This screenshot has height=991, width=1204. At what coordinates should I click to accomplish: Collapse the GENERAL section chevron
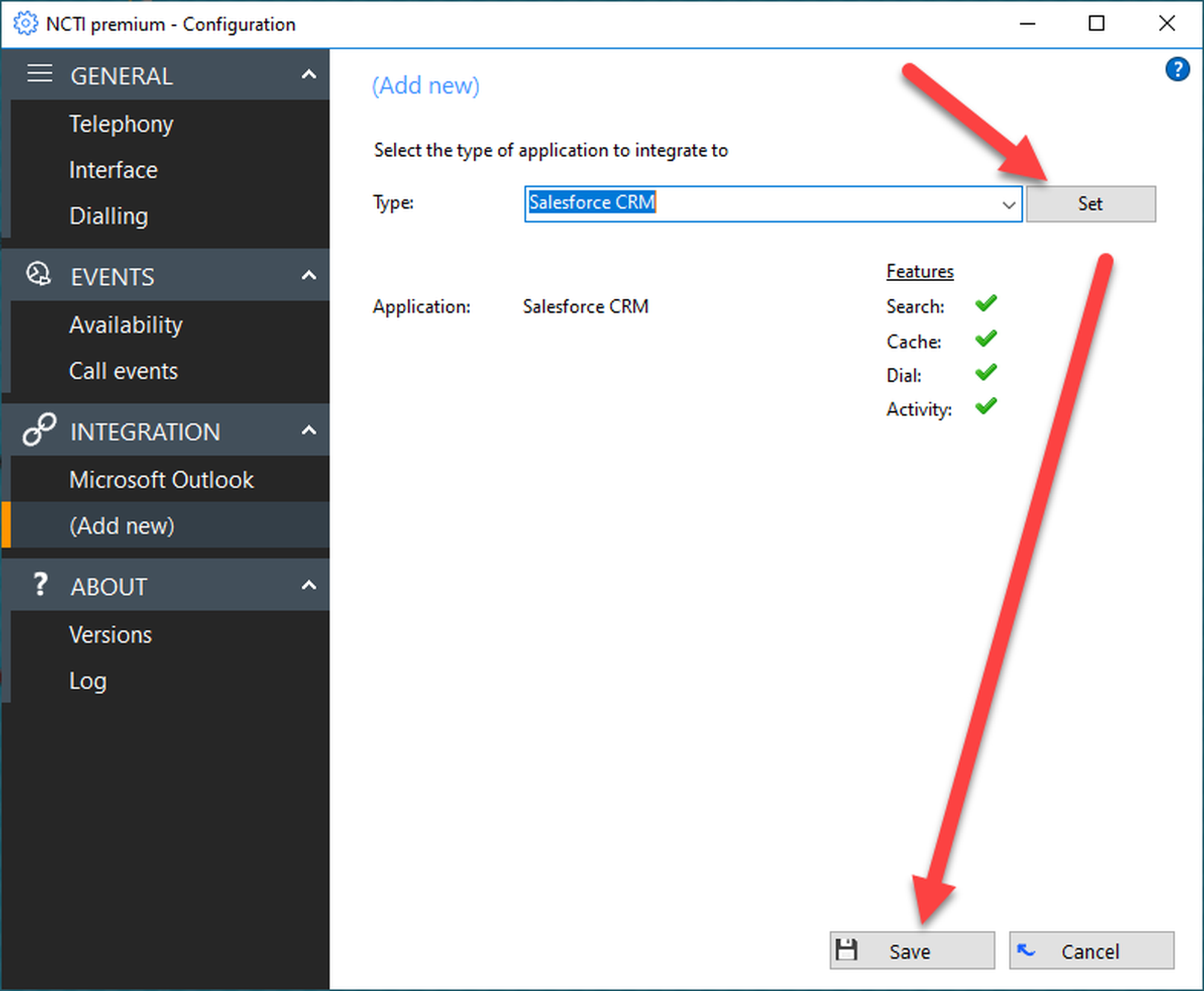pyautogui.click(x=309, y=75)
